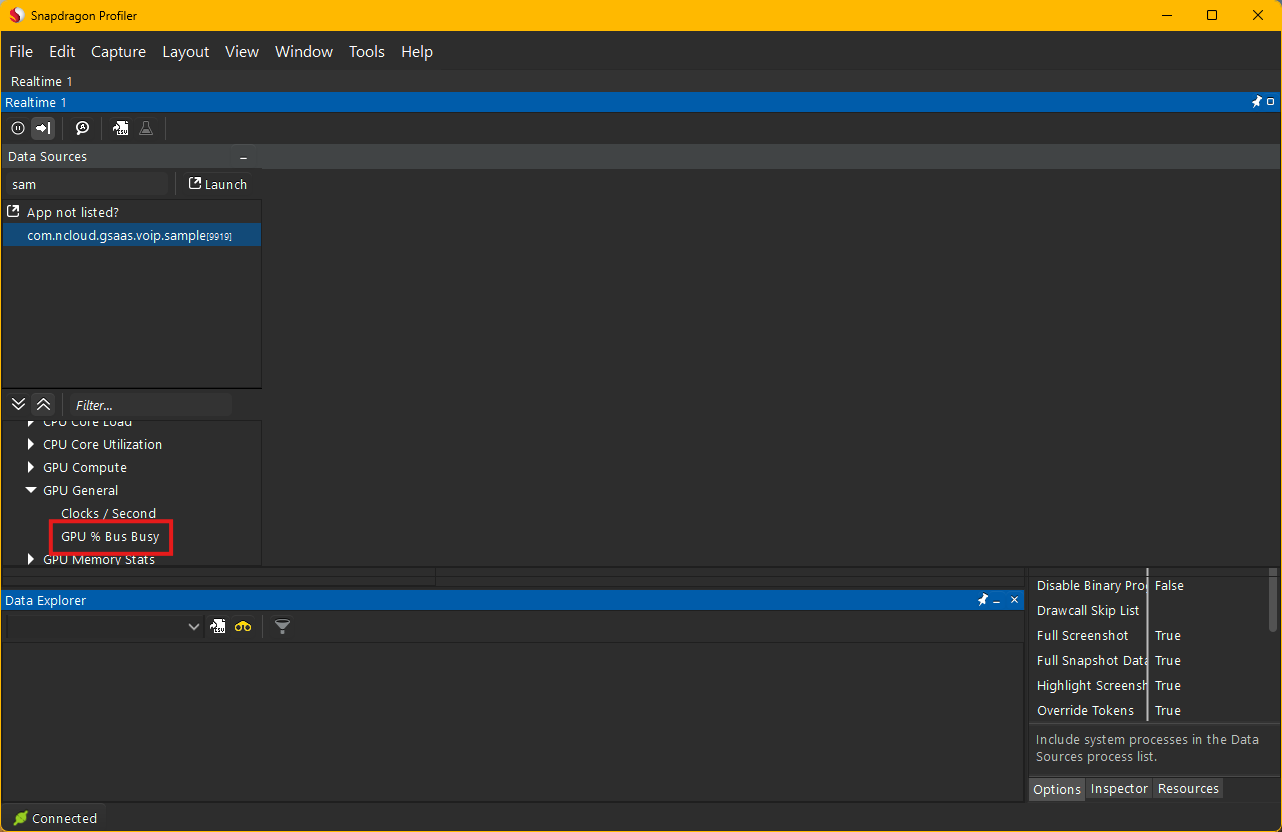Switch to the Inspector tab
This screenshot has height=832, width=1282.
tap(1119, 789)
